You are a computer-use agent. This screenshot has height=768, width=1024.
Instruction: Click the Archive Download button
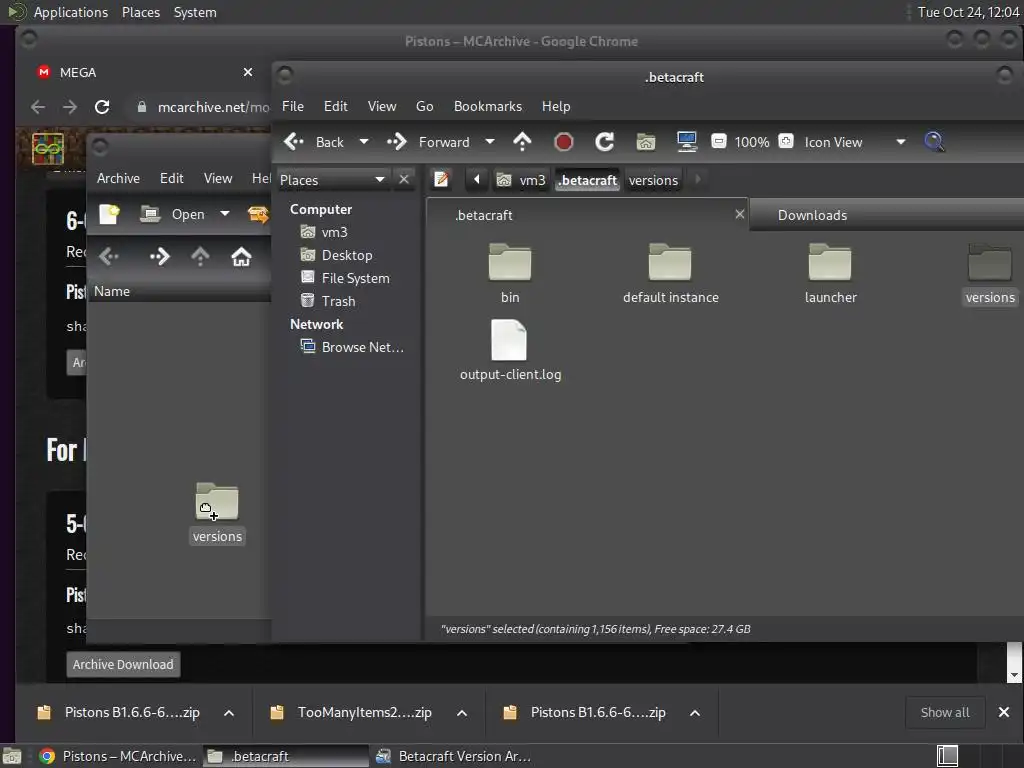tap(123, 664)
